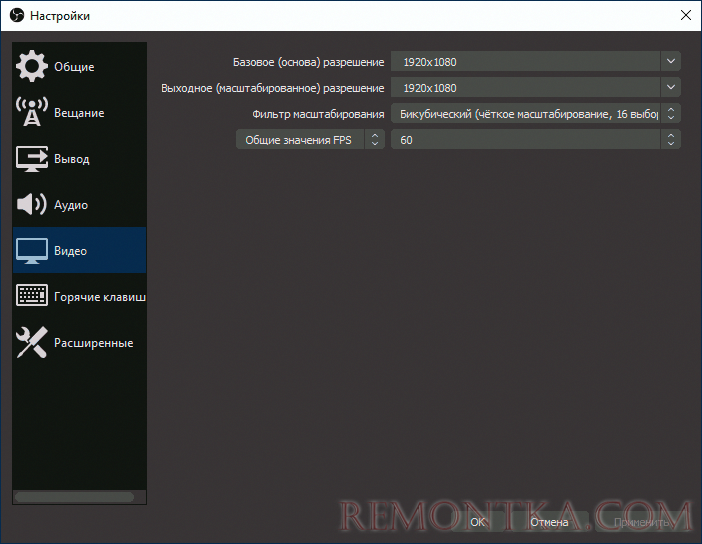Click the Фильтр масштабирования label

318,114
